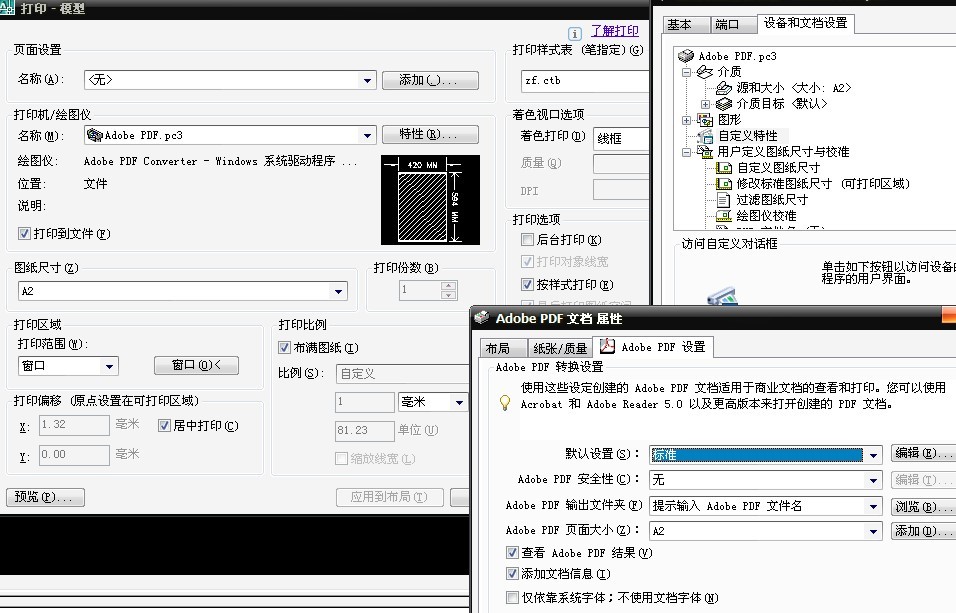Select the 介质 media icon in tree

(x=705, y=72)
